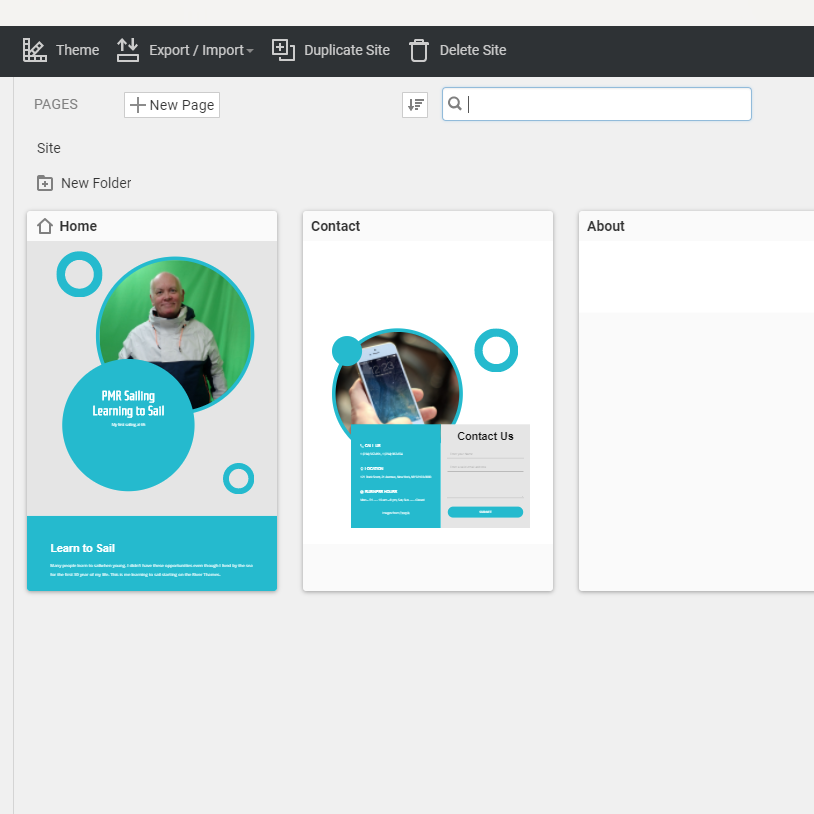The height and width of the screenshot is (814, 814).
Task: Open the Home page thumbnail
Action: click(152, 415)
